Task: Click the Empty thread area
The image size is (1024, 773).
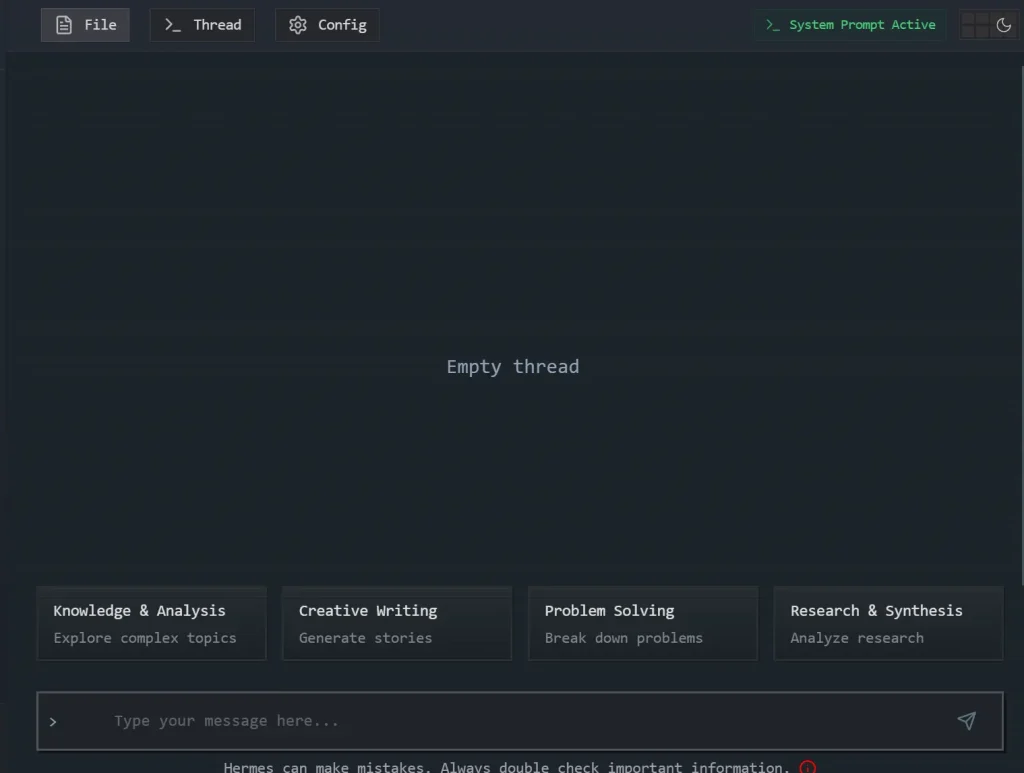Action: 512,366
